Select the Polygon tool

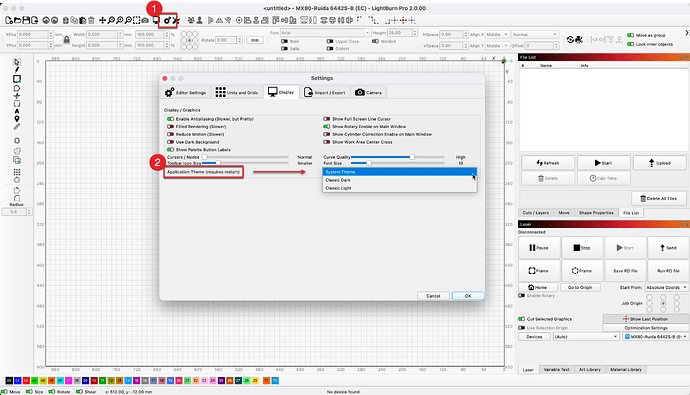[17, 88]
